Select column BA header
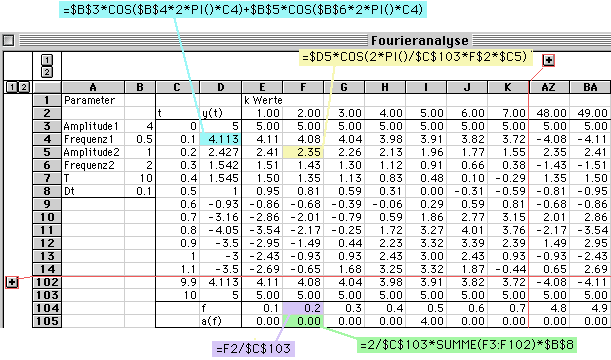The width and height of the screenshot is (611, 360). tap(590, 87)
